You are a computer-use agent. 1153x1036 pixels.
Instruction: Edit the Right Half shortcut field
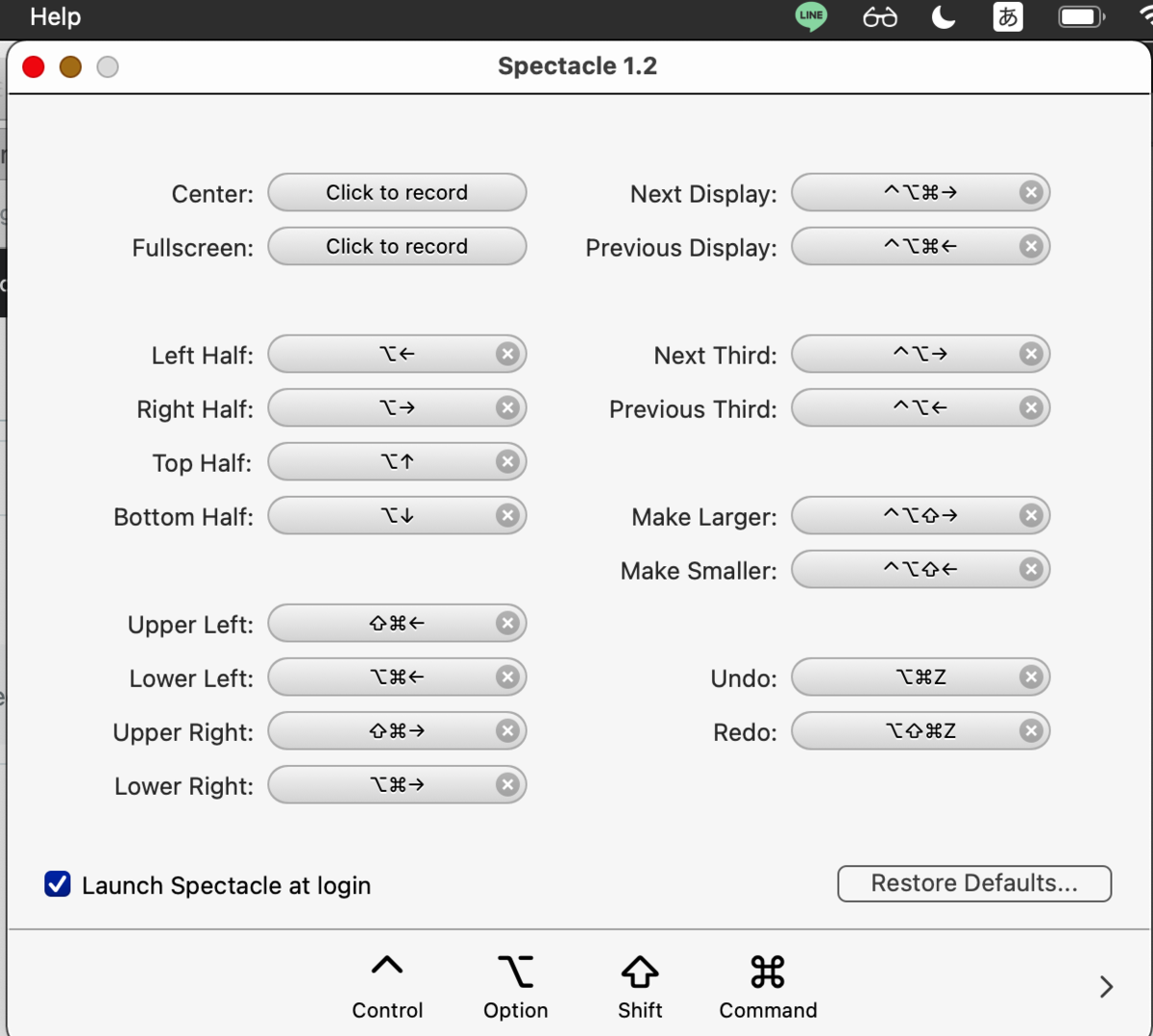397,407
